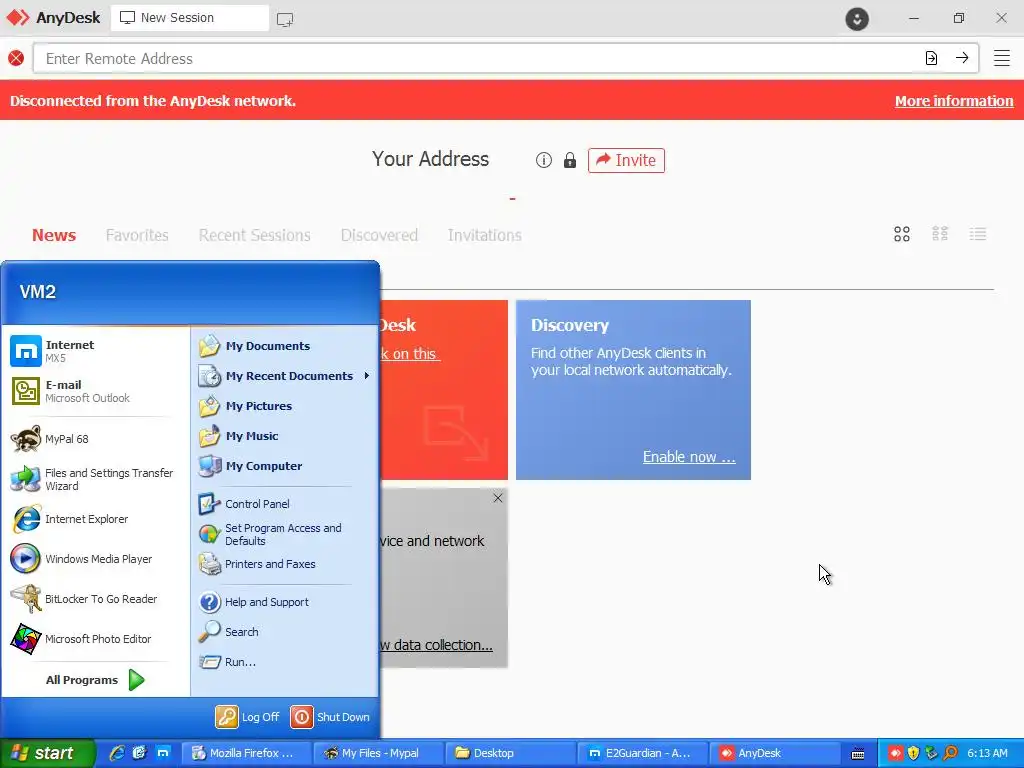Launch MyPal 68 from Start menu

(x=95, y=439)
